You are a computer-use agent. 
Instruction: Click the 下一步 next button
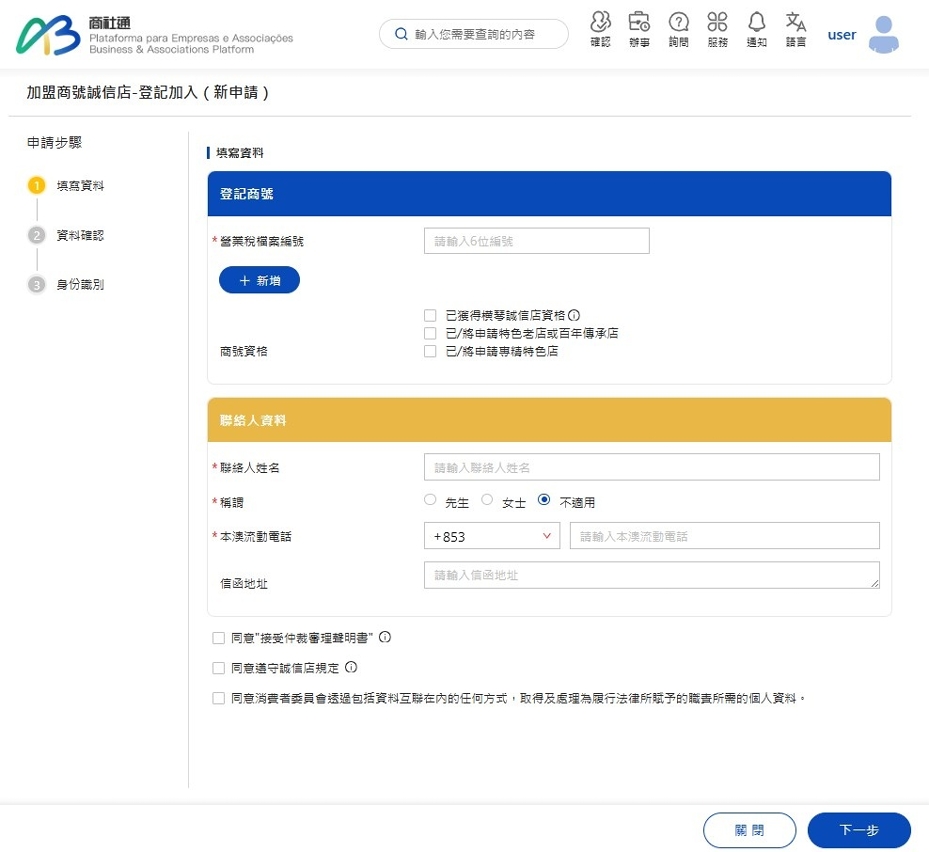tap(858, 829)
